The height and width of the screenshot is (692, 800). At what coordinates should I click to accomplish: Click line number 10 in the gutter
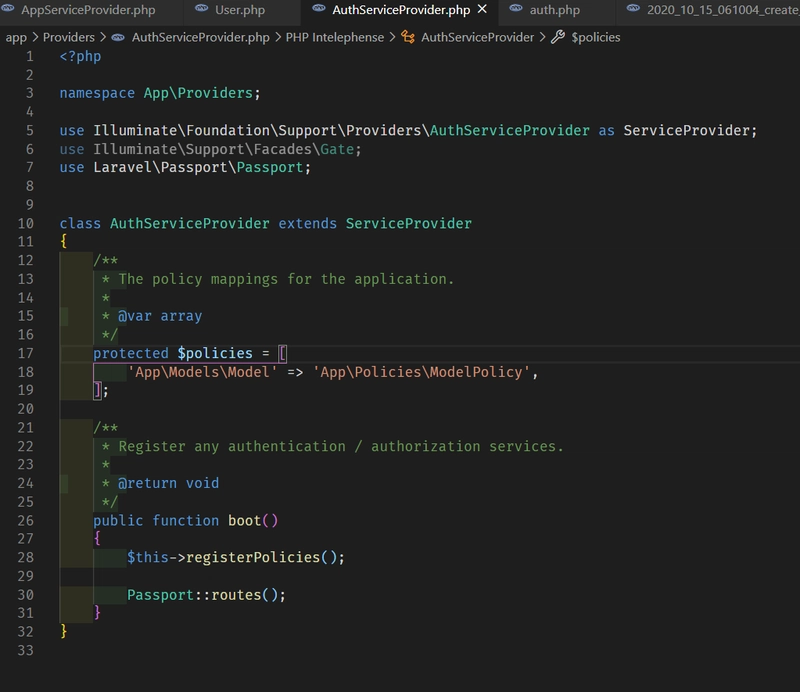(26, 224)
